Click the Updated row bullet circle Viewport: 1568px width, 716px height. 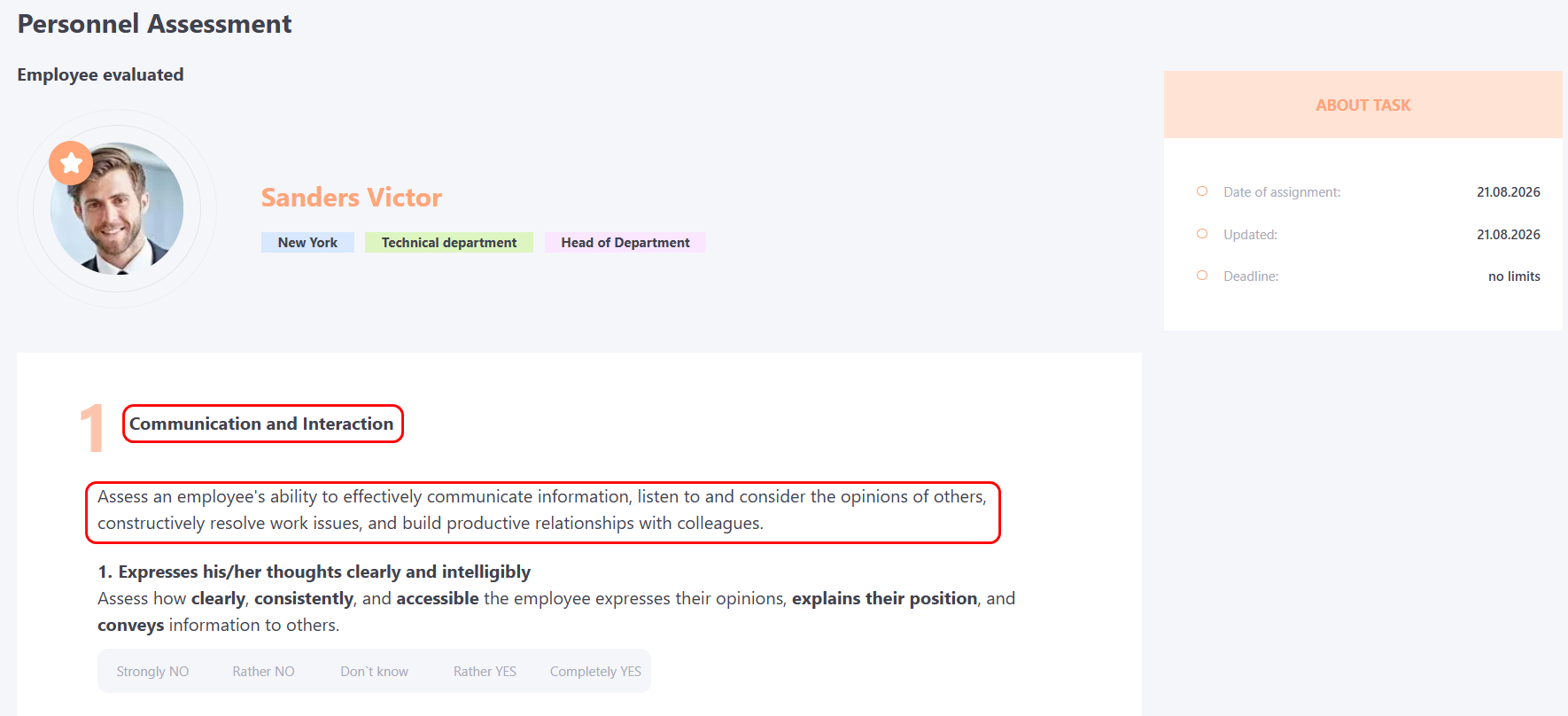1202,234
